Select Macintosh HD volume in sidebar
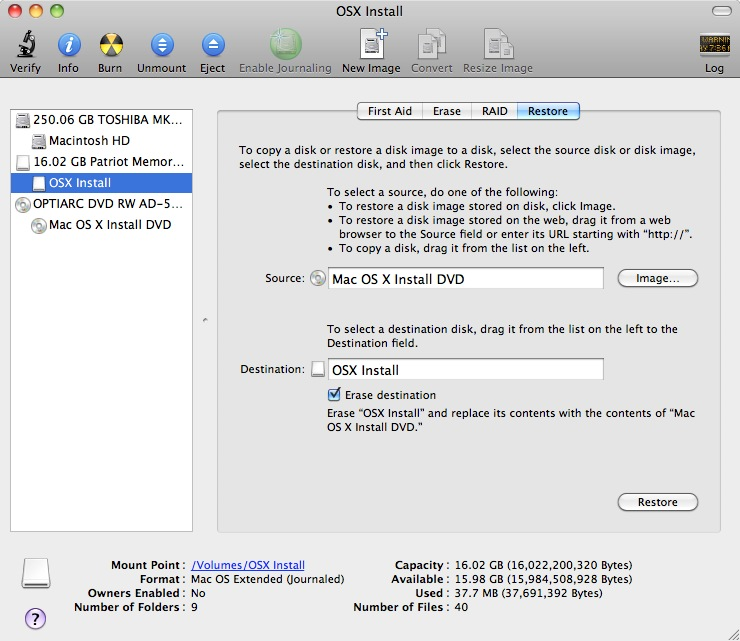The width and height of the screenshot is (740, 641). 101,141
